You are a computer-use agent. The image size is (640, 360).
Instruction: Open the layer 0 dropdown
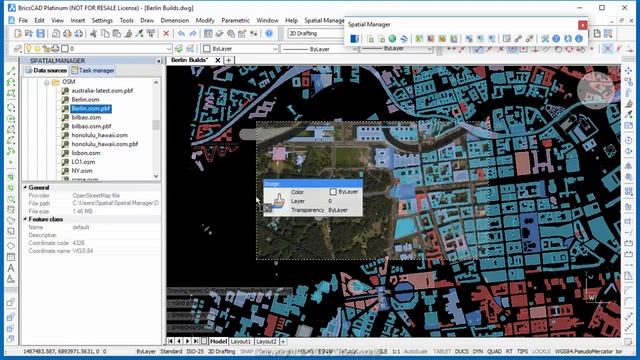pyautogui.click(x=169, y=49)
